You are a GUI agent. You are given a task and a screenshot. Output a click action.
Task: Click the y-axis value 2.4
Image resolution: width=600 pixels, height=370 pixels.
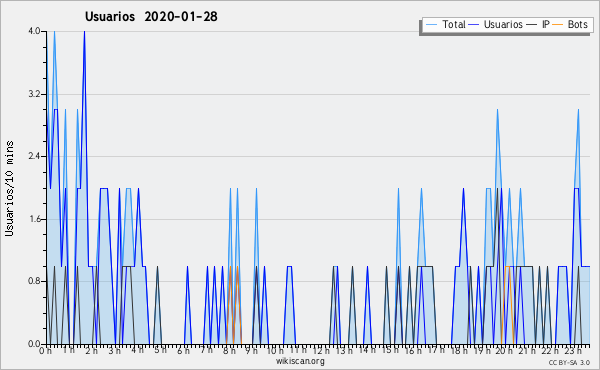click(34, 156)
